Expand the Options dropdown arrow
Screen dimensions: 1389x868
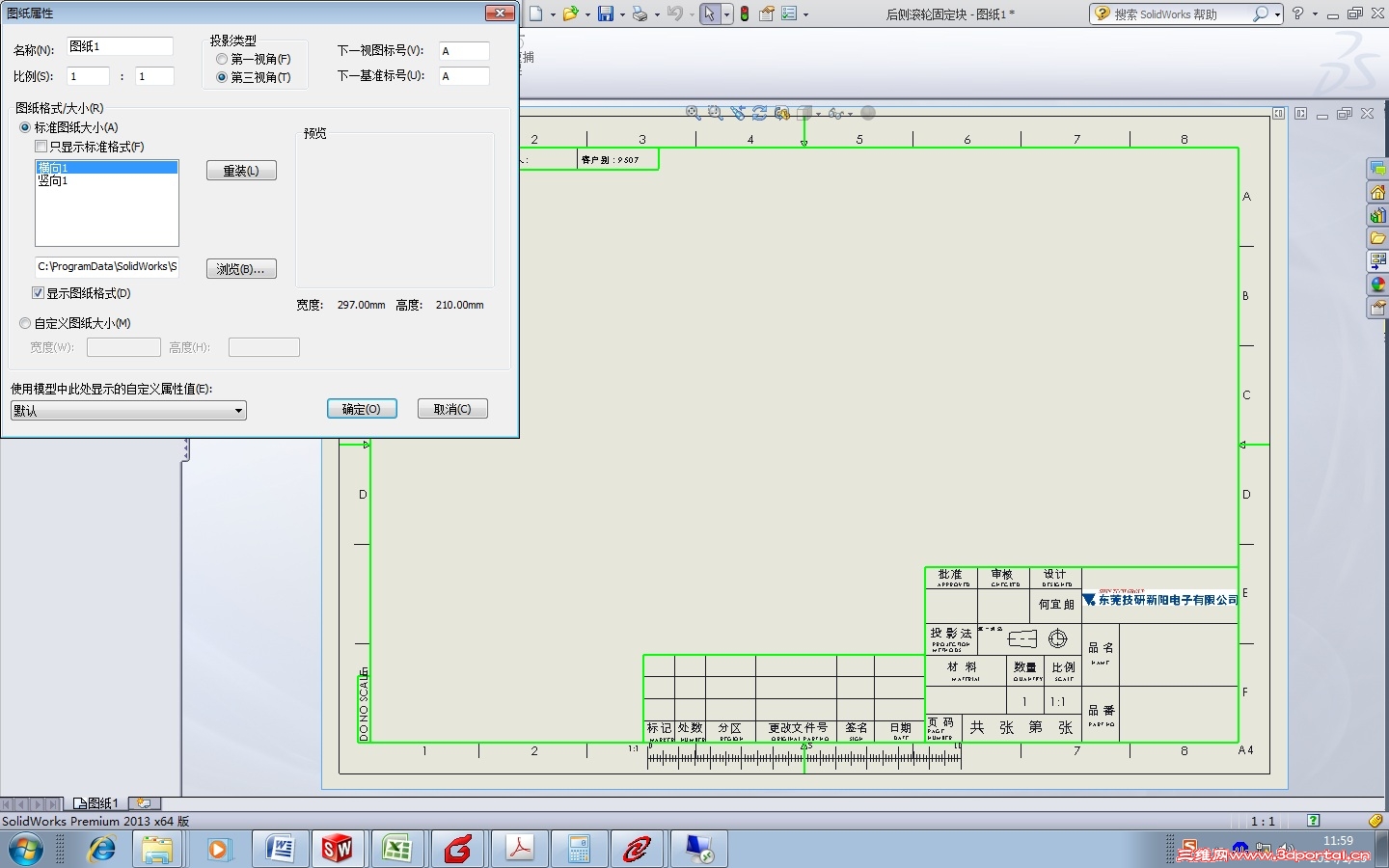805,14
